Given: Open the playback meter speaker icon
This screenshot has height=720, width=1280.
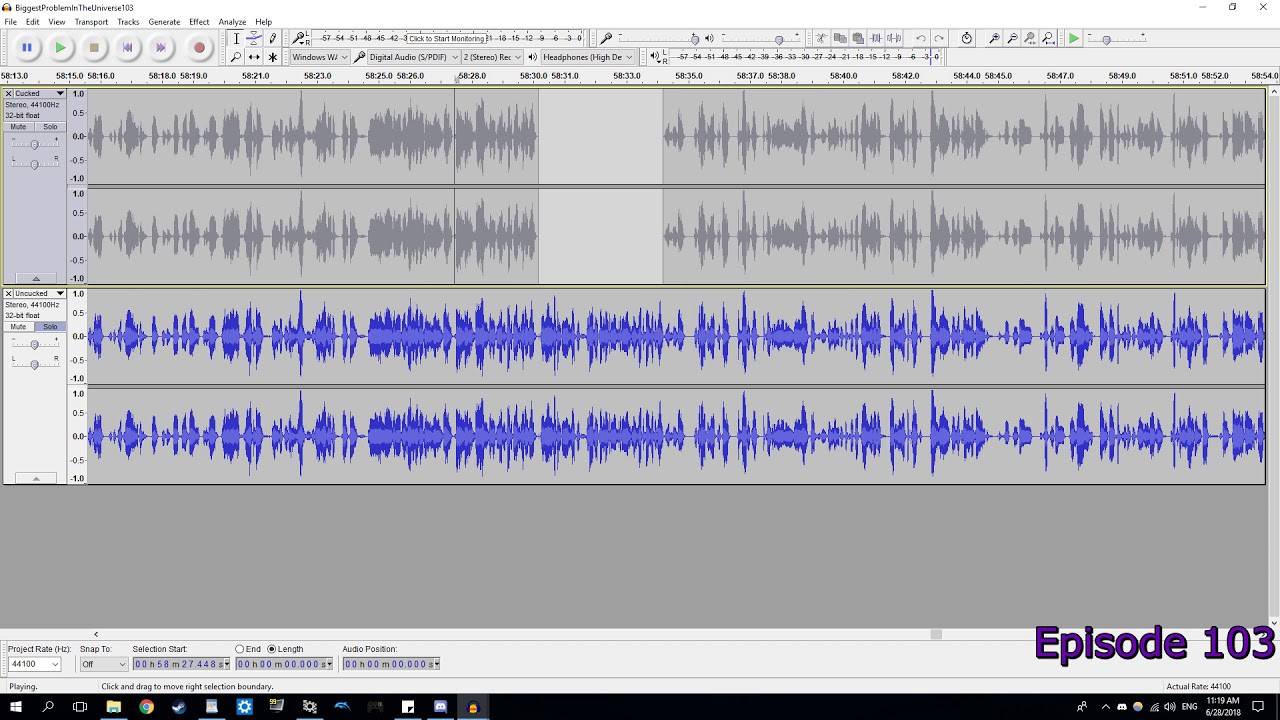Looking at the screenshot, I should pyautogui.click(x=656, y=57).
